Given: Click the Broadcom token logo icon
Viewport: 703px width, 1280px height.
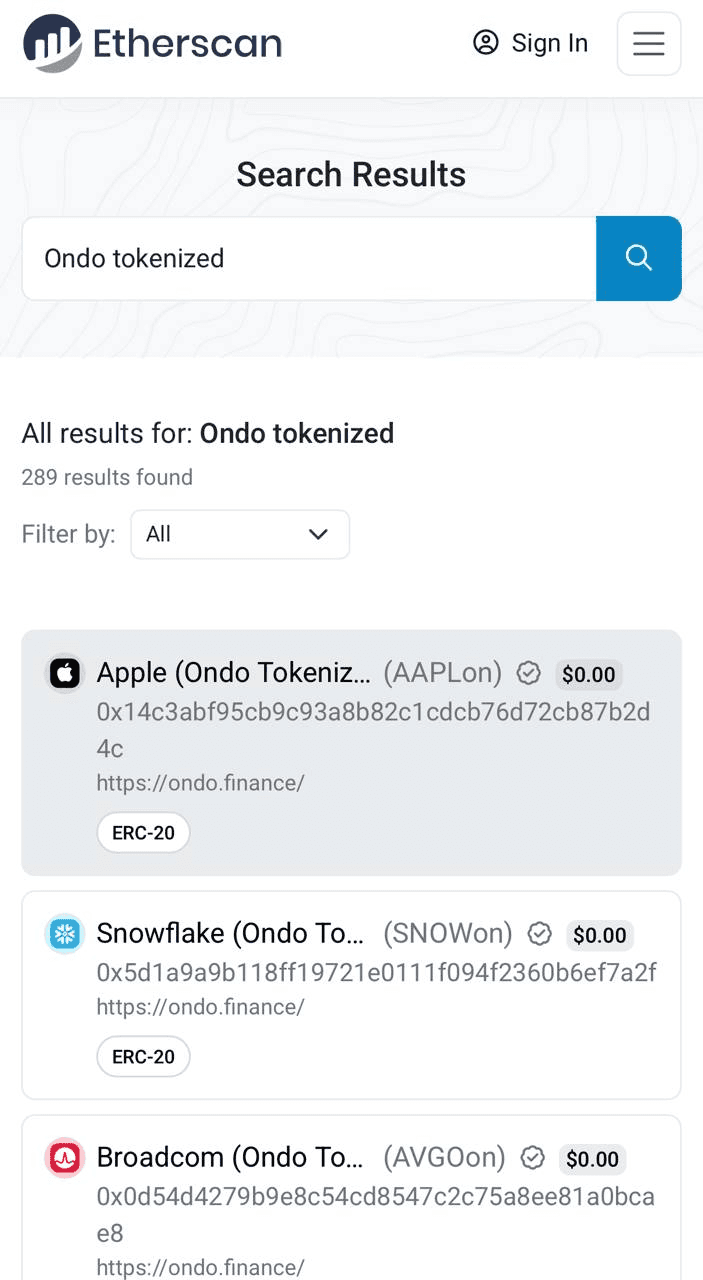Looking at the screenshot, I should (65, 1159).
